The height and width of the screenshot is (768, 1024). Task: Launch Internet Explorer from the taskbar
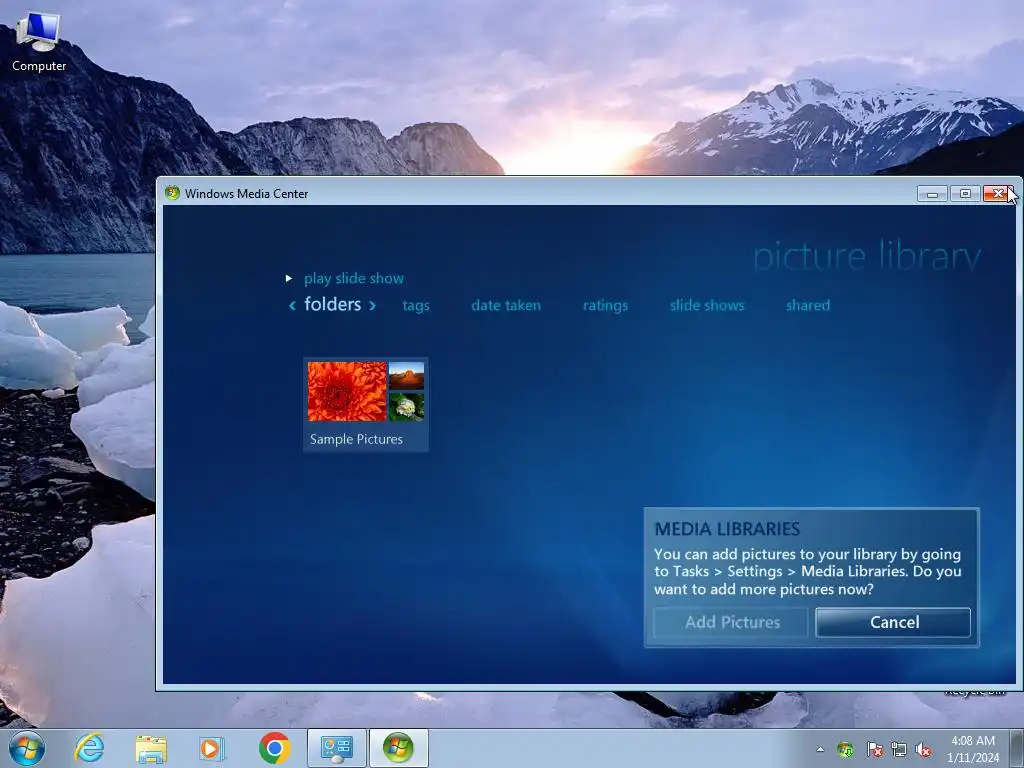coord(89,748)
